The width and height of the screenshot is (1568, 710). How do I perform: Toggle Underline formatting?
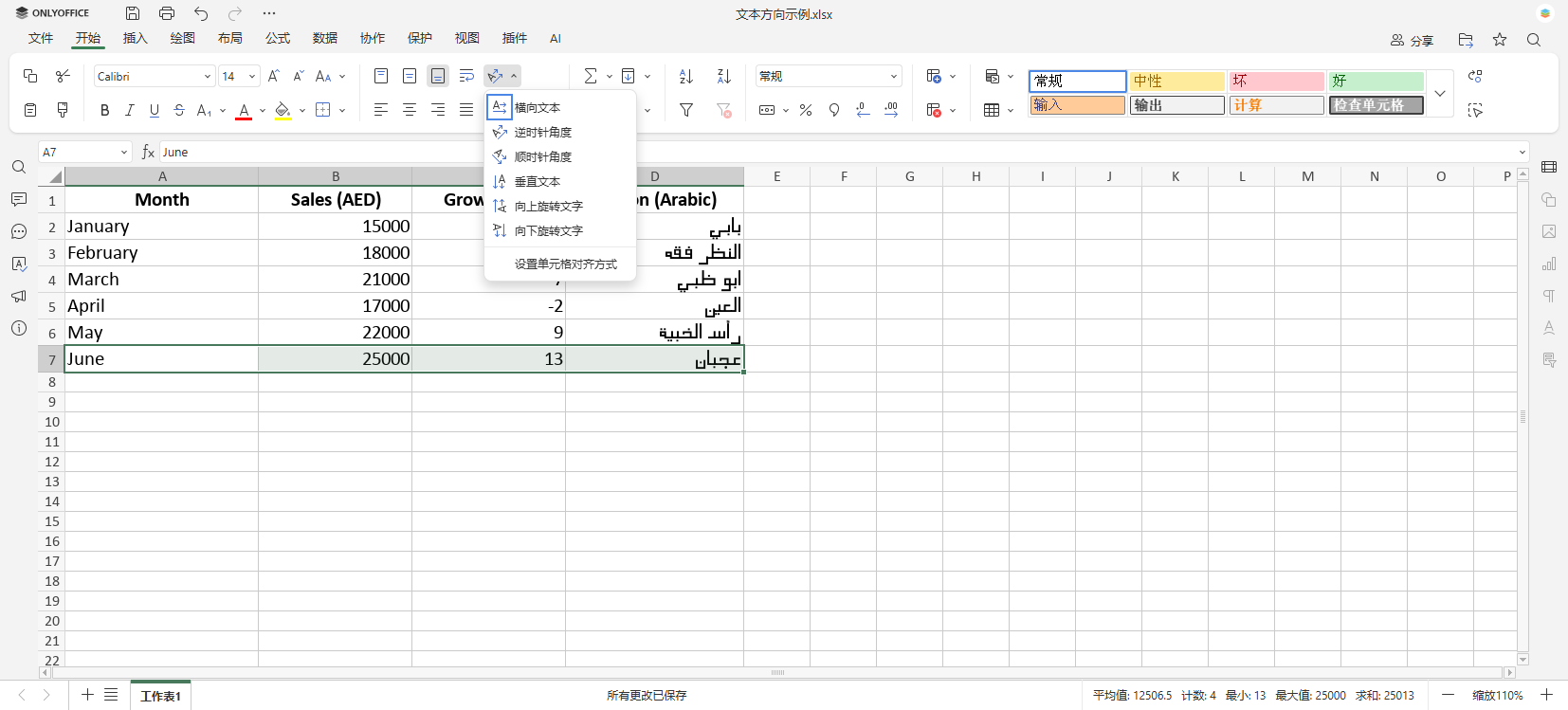click(x=155, y=110)
